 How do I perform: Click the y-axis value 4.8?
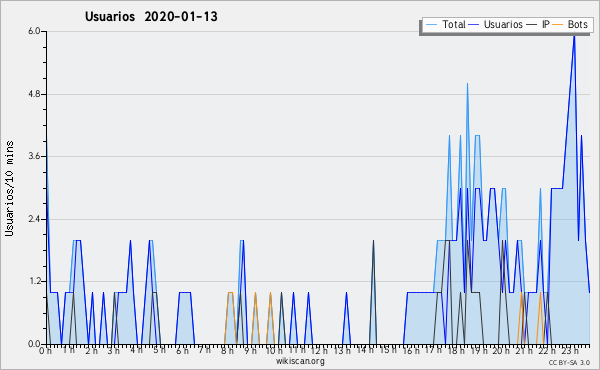tap(34, 94)
